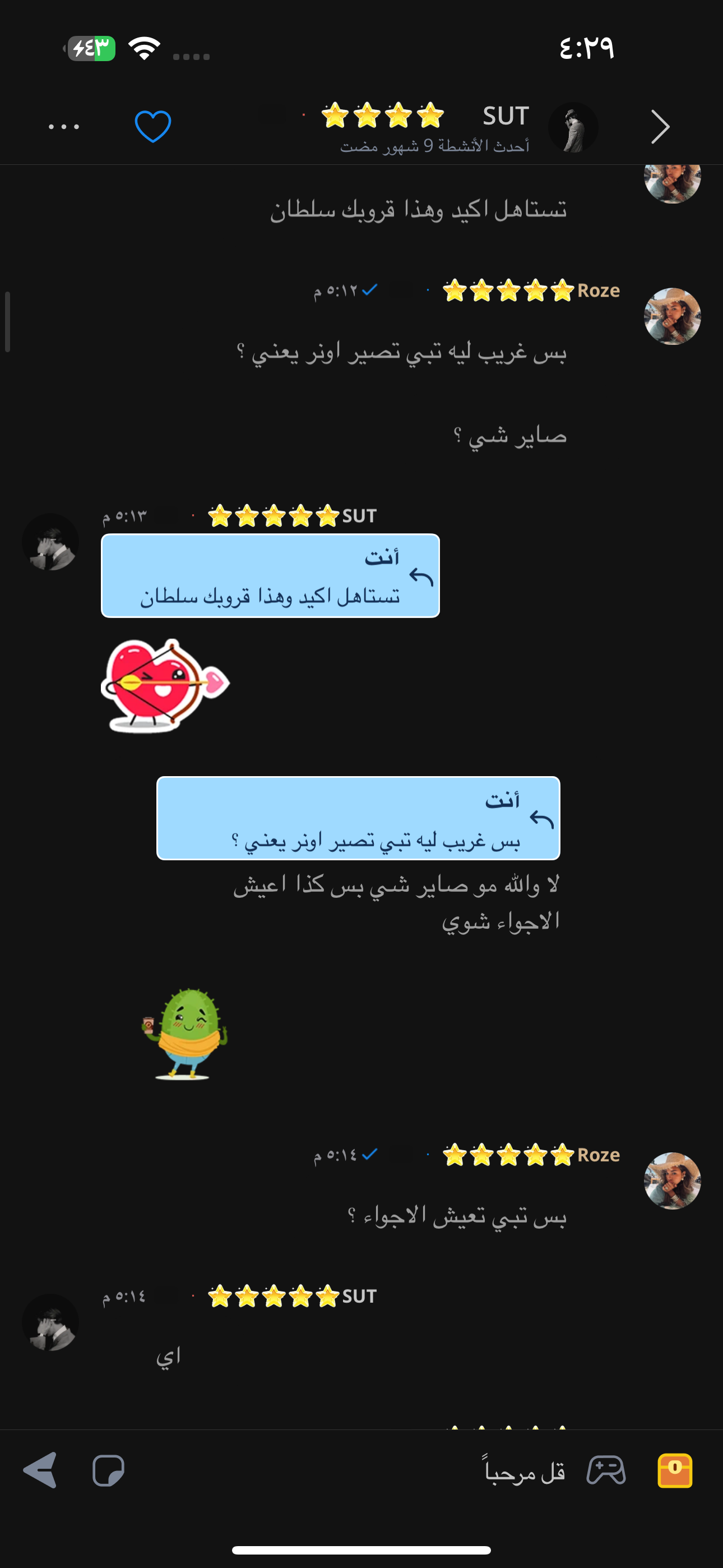Open the sticker picker icon
Image resolution: width=723 pixels, height=1568 pixels.
tap(108, 1470)
